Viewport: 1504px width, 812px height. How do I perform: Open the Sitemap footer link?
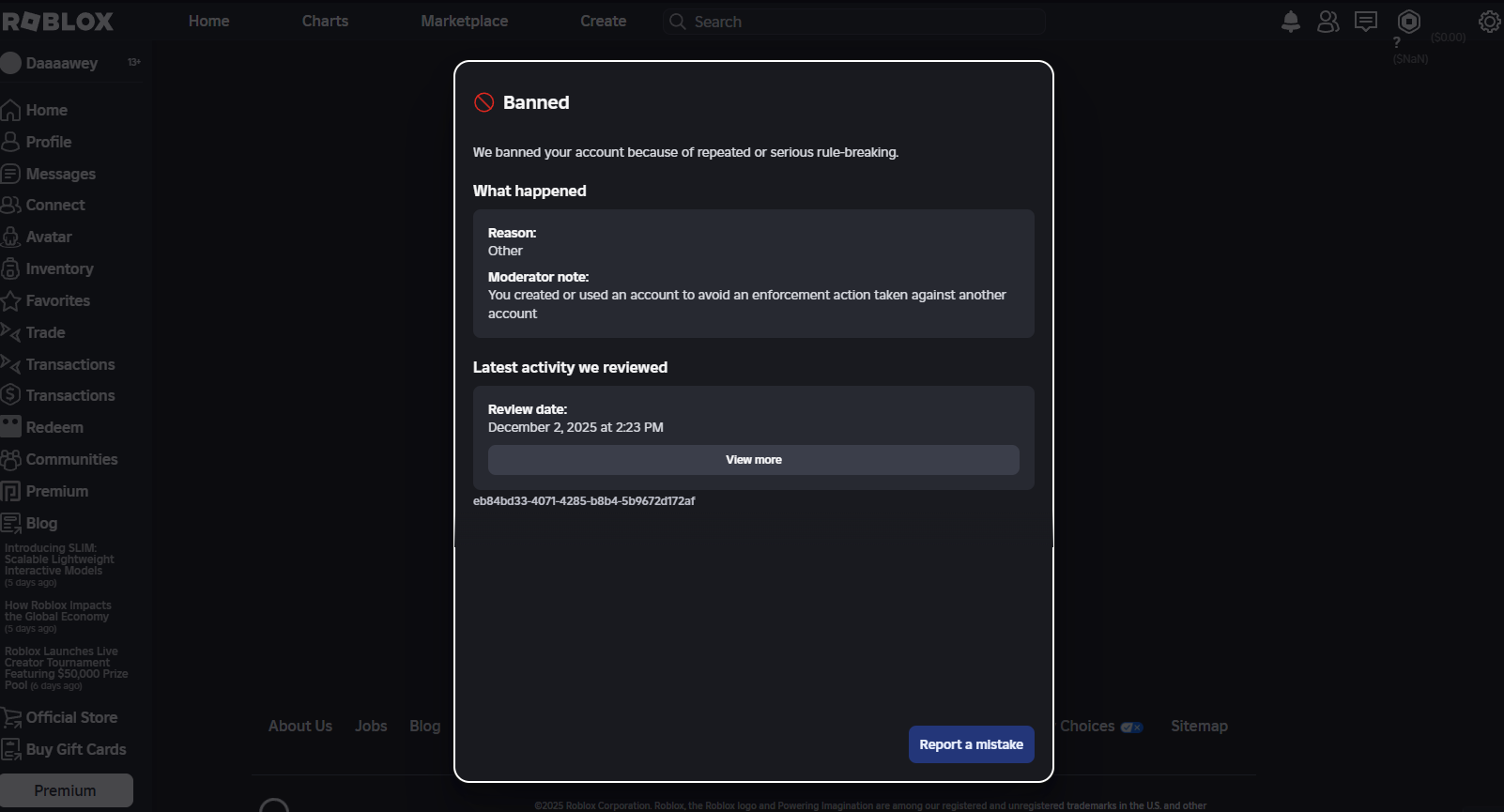pyautogui.click(x=1199, y=727)
